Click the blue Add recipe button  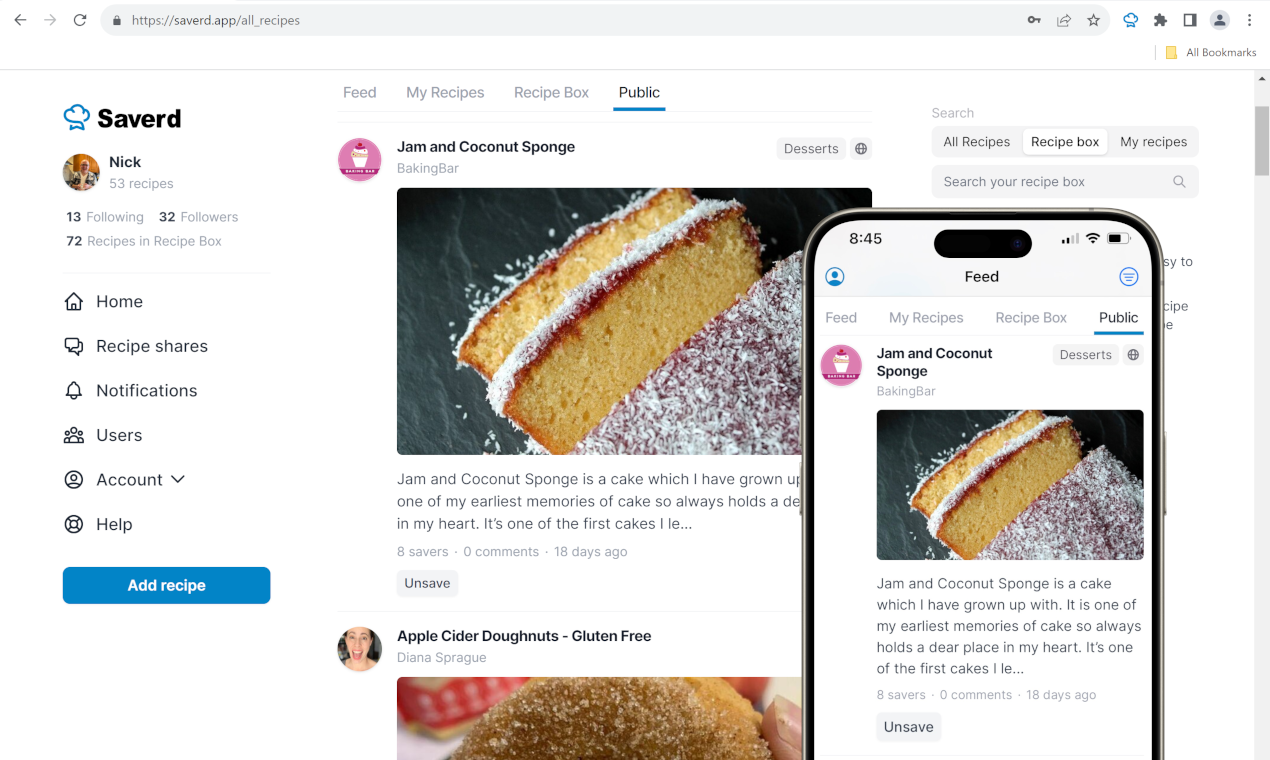click(x=166, y=585)
